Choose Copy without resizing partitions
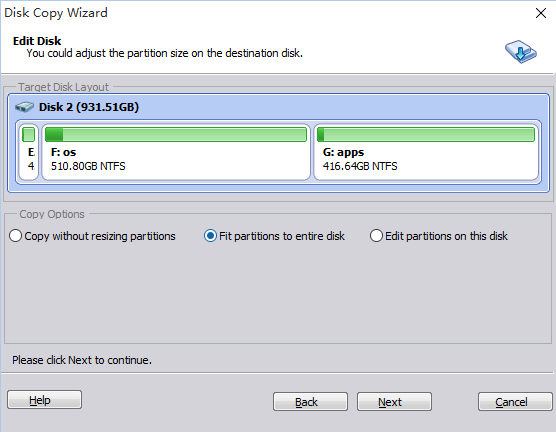Viewport: 556px width, 432px height. point(92,236)
